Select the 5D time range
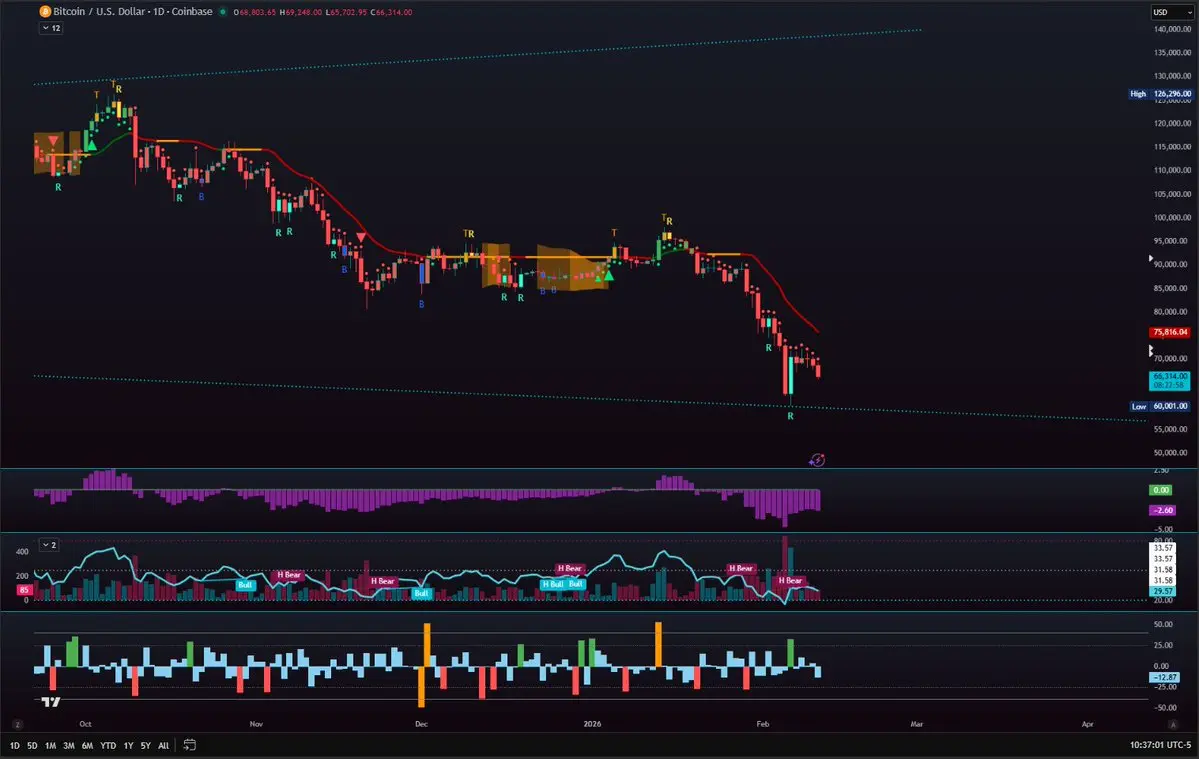The height and width of the screenshot is (759, 1199). [32, 745]
